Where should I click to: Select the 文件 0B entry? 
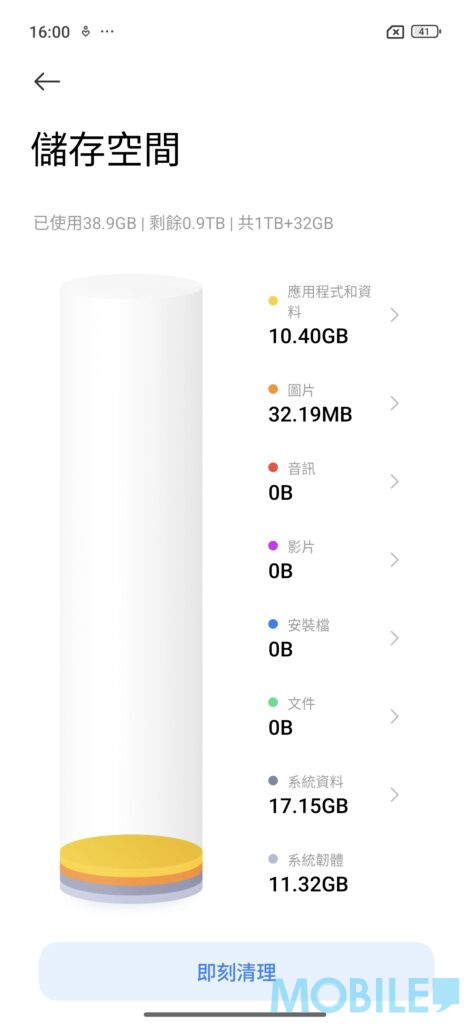click(333, 716)
